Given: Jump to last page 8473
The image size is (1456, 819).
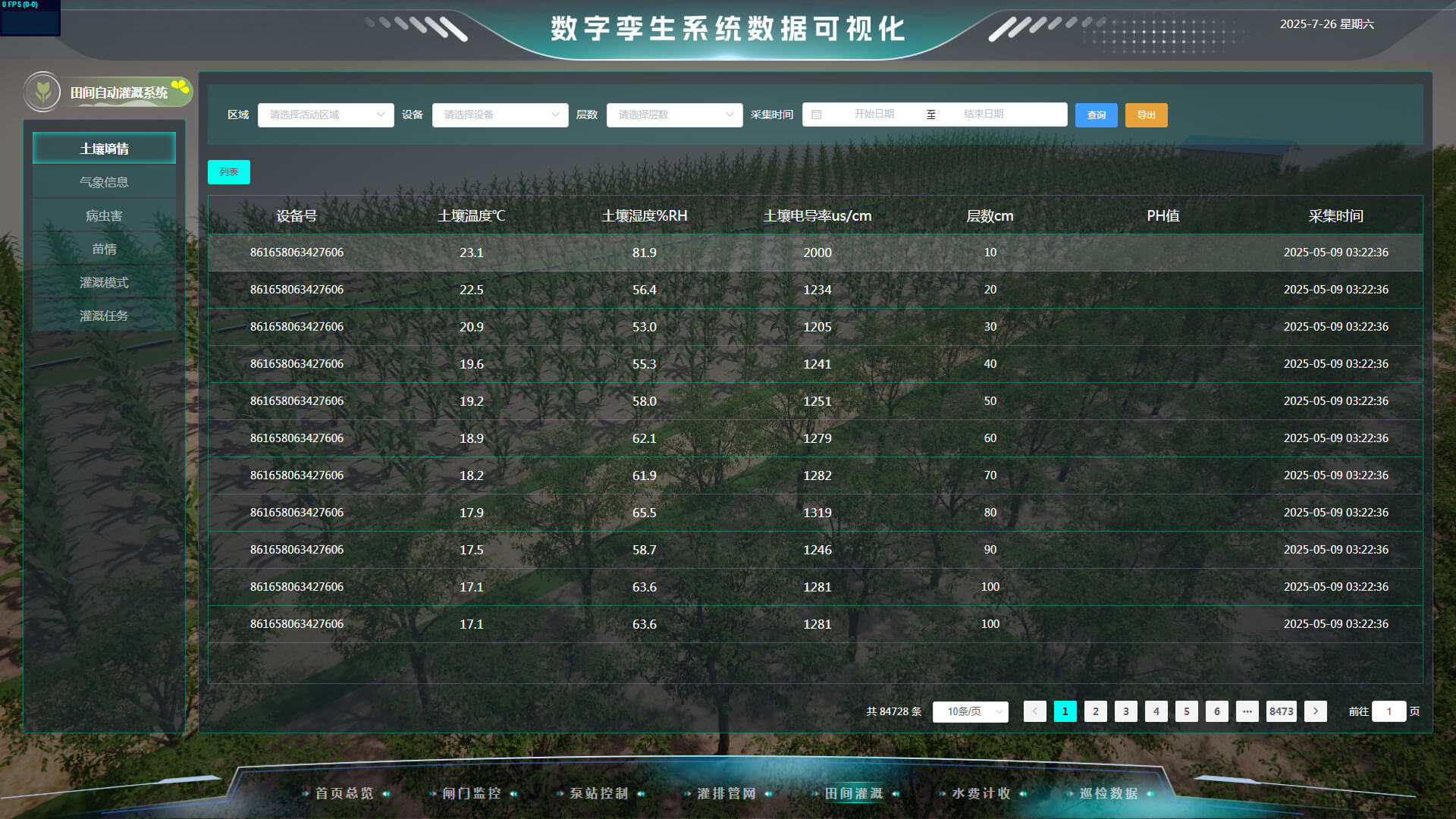Looking at the screenshot, I should 1281,711.
